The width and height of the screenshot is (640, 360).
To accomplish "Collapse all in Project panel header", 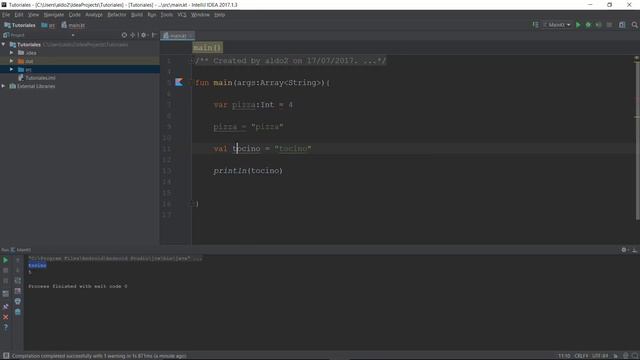I will (133, 35).
